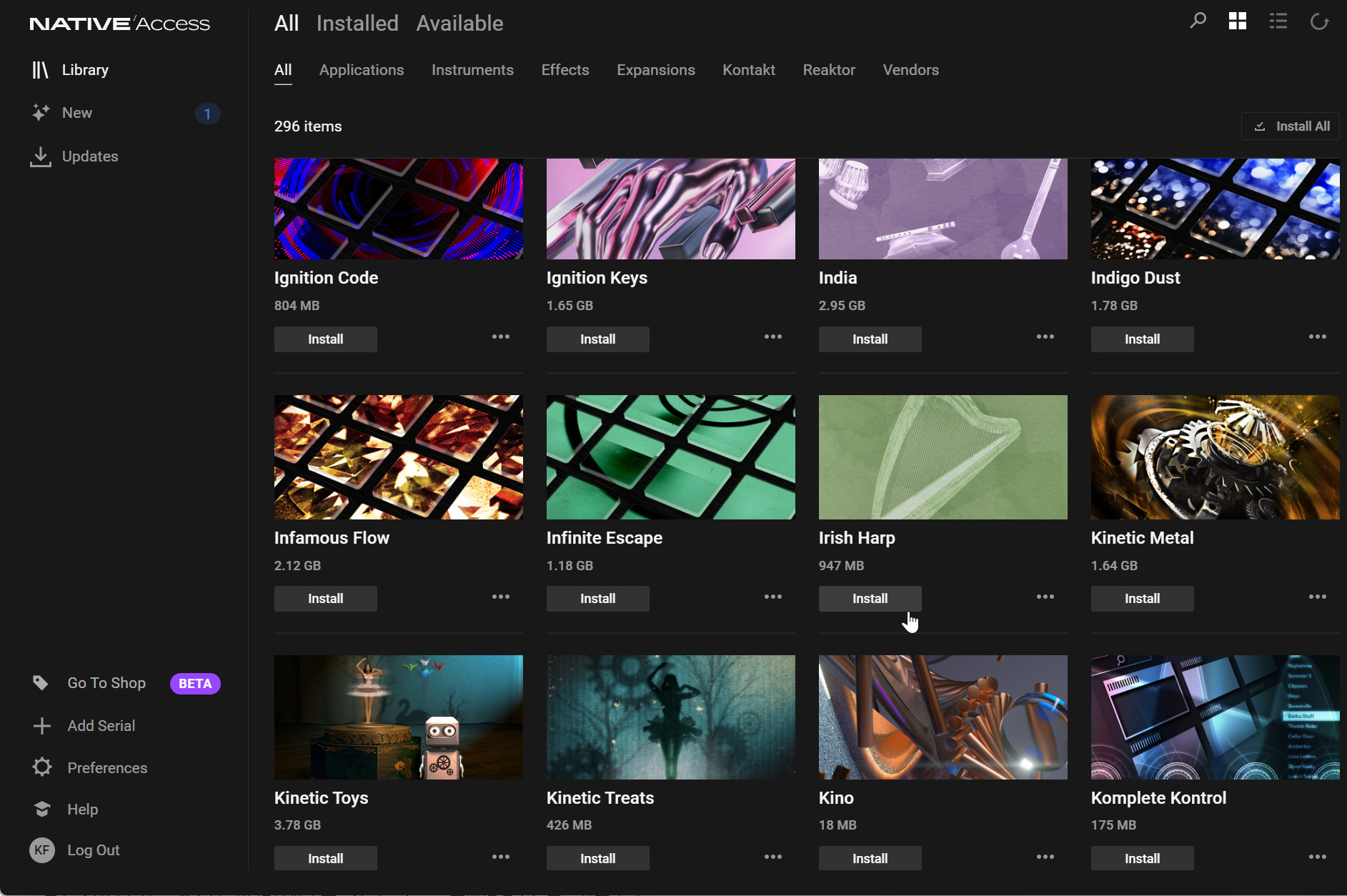
Task: Click the Ignition Code artwork thumbnail
Action: (x=399, y=209)
